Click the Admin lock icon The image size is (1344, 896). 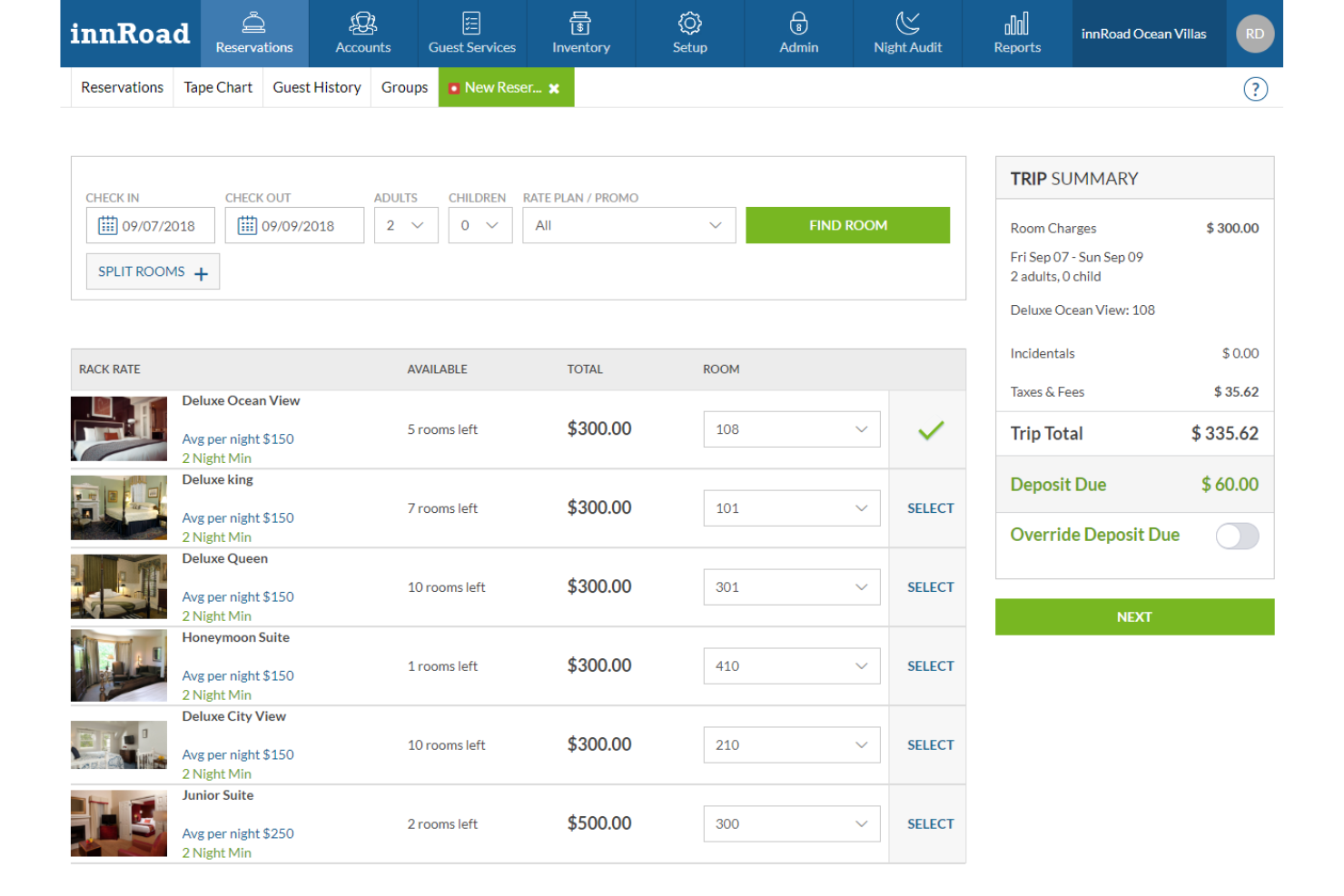point(798,25)
